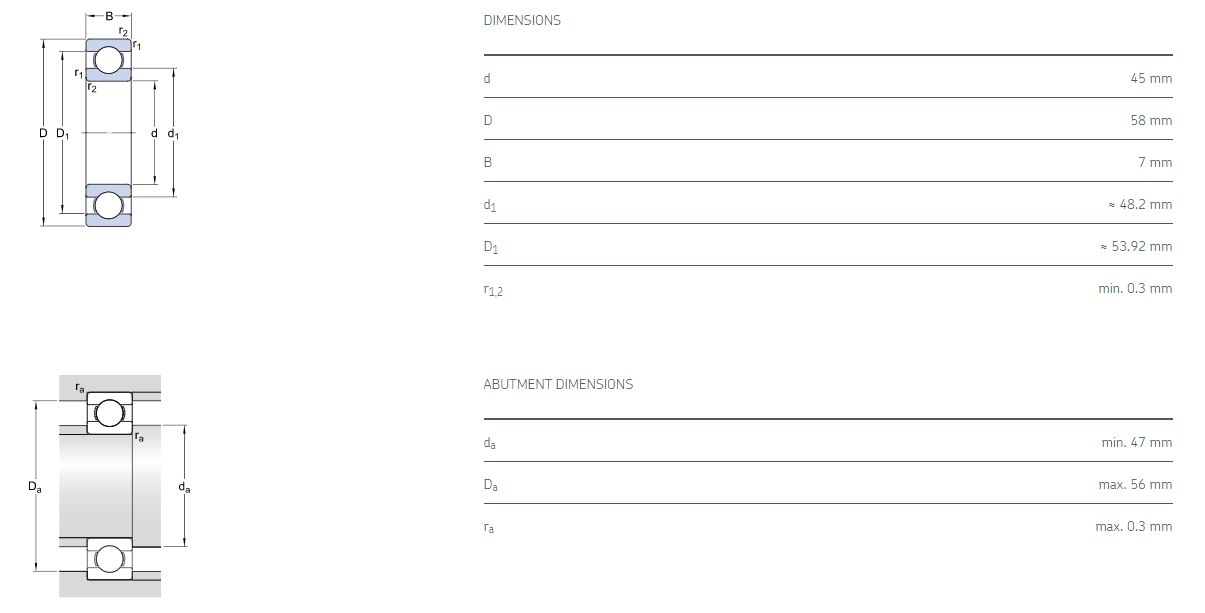Click the abutment shaft diagram at the bottom
Image resolution: width=1205 pixels, height=613 pixels.
[109, 487]
